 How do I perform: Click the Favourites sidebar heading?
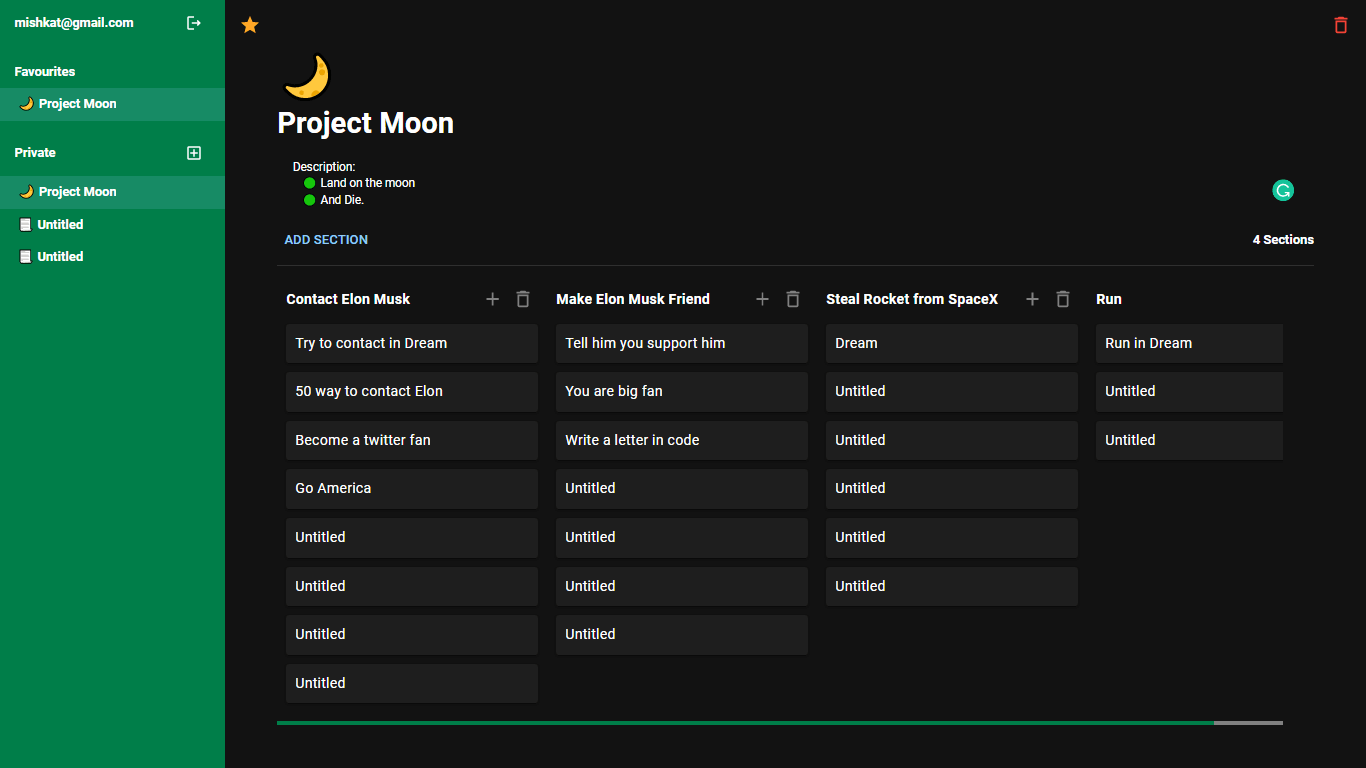click(45, 72)
